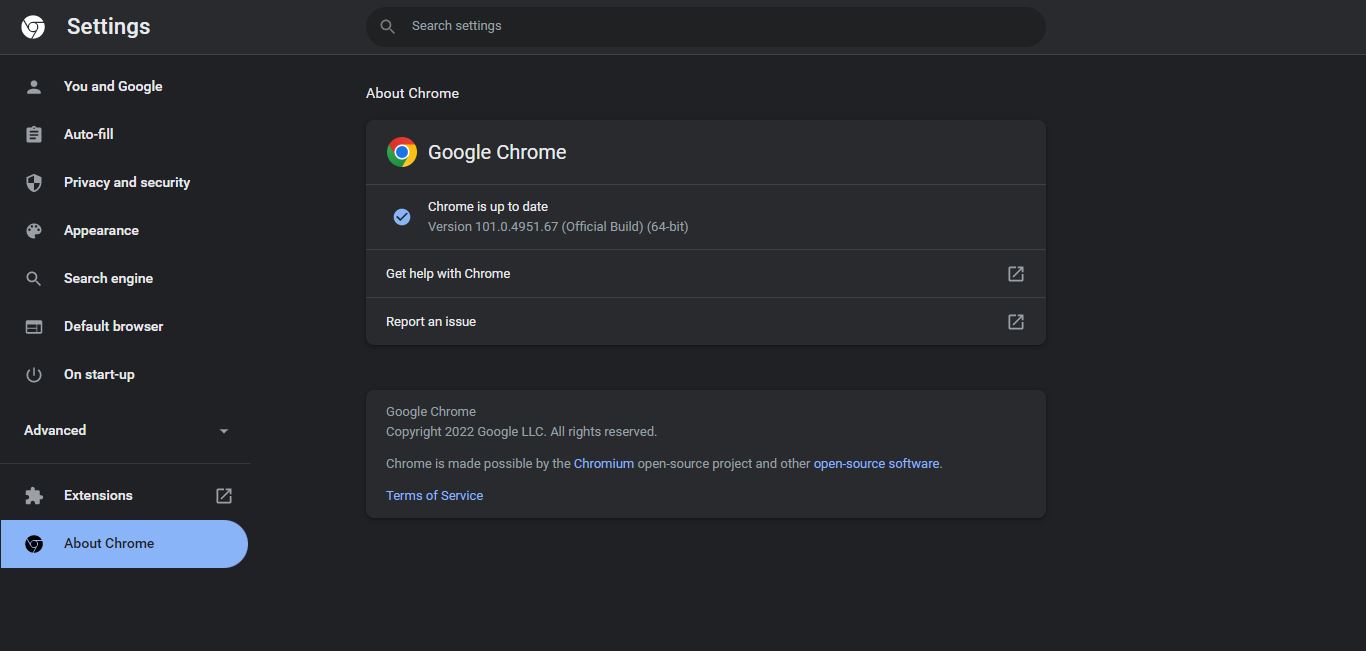Viewport: 1366px width, 651px height.
Task: Open Report an issue row
Action: pos(706,322)
